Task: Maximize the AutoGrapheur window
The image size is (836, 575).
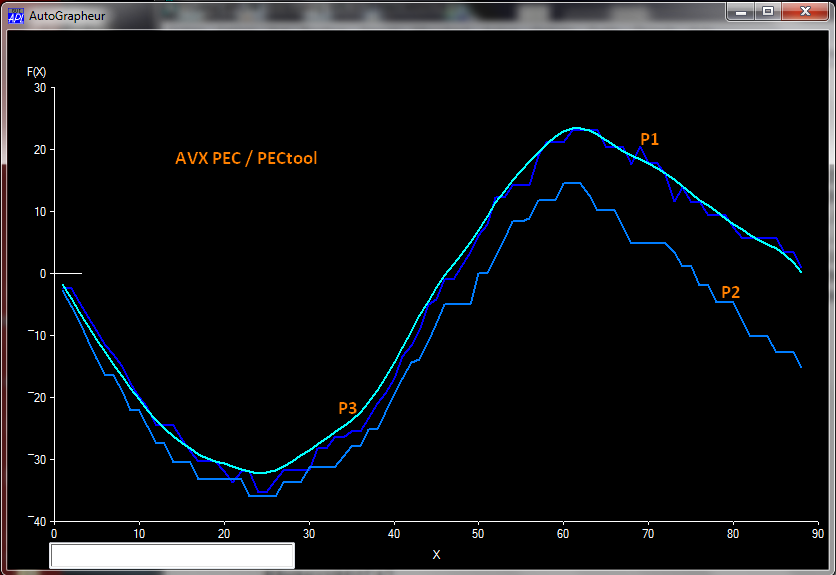Action: point(768,11)
